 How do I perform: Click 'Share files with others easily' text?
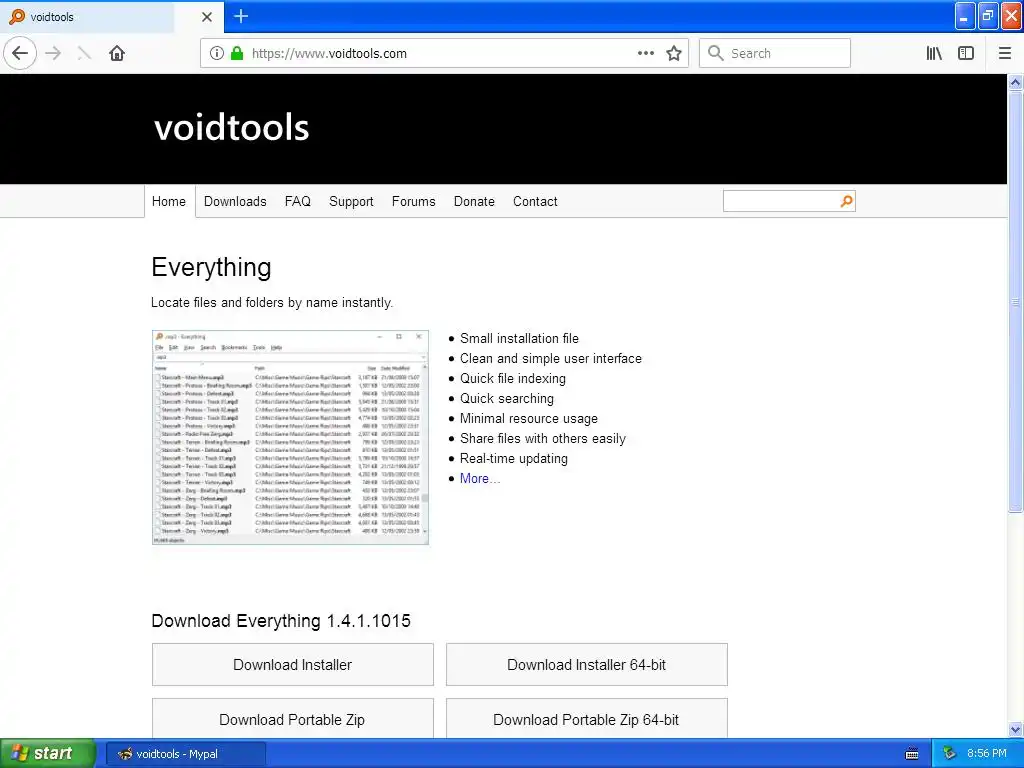point(543,438)
